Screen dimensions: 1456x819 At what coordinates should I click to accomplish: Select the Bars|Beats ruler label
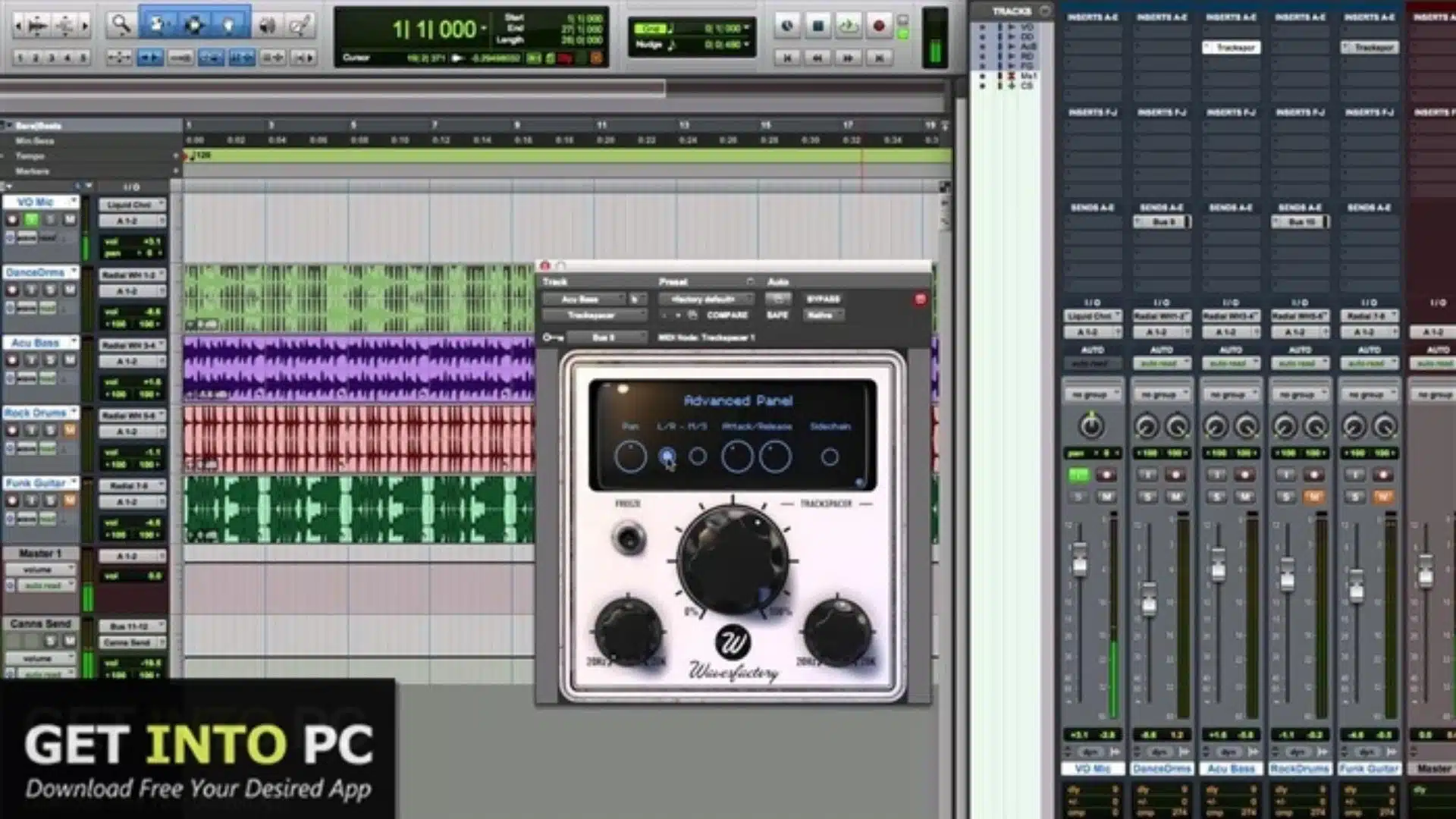pos(38,126)
